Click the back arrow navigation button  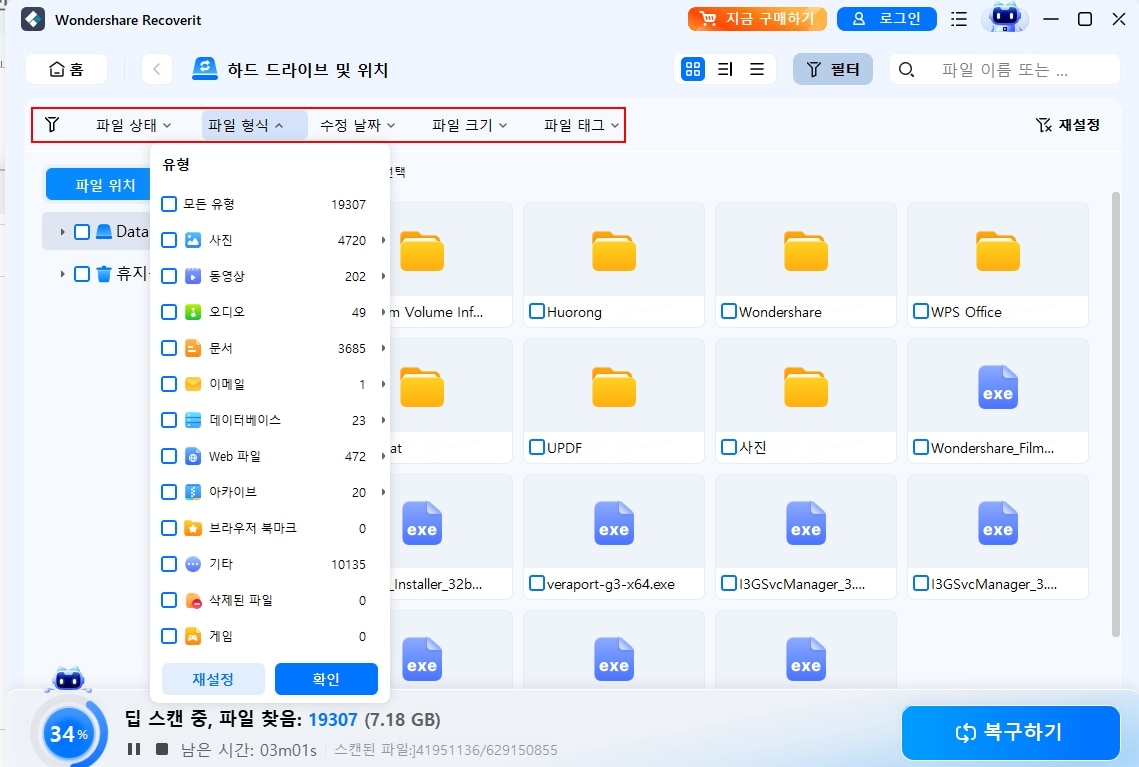point(156,69)
